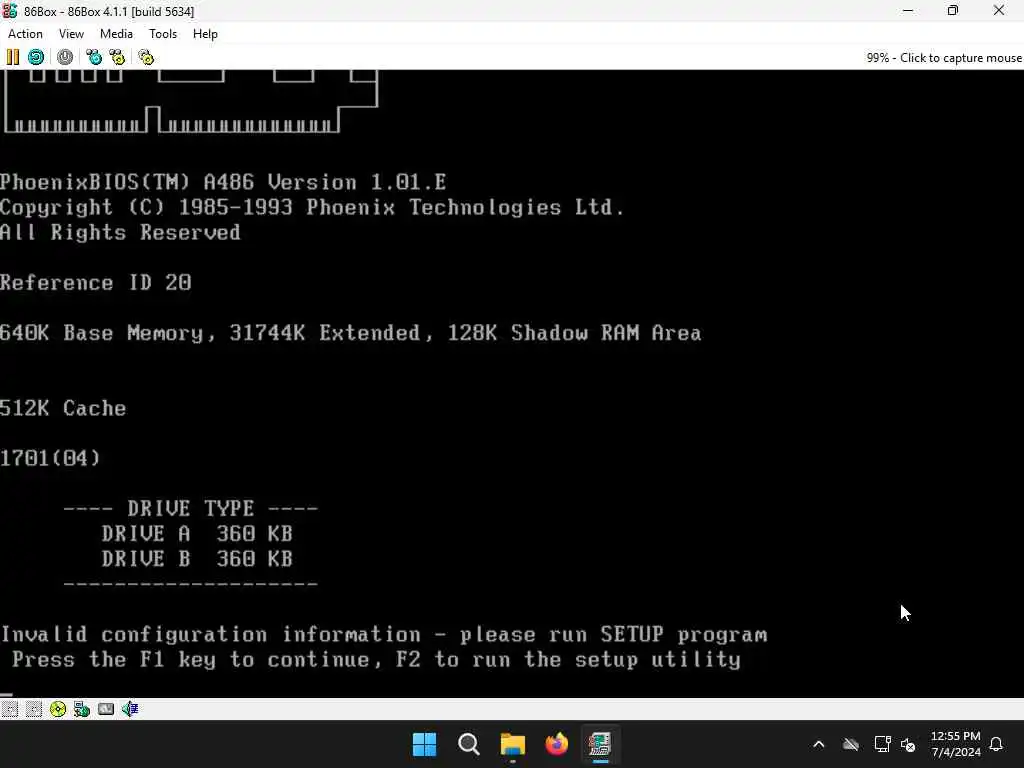Click the '1701(04)' error code text

coord(50,458)
